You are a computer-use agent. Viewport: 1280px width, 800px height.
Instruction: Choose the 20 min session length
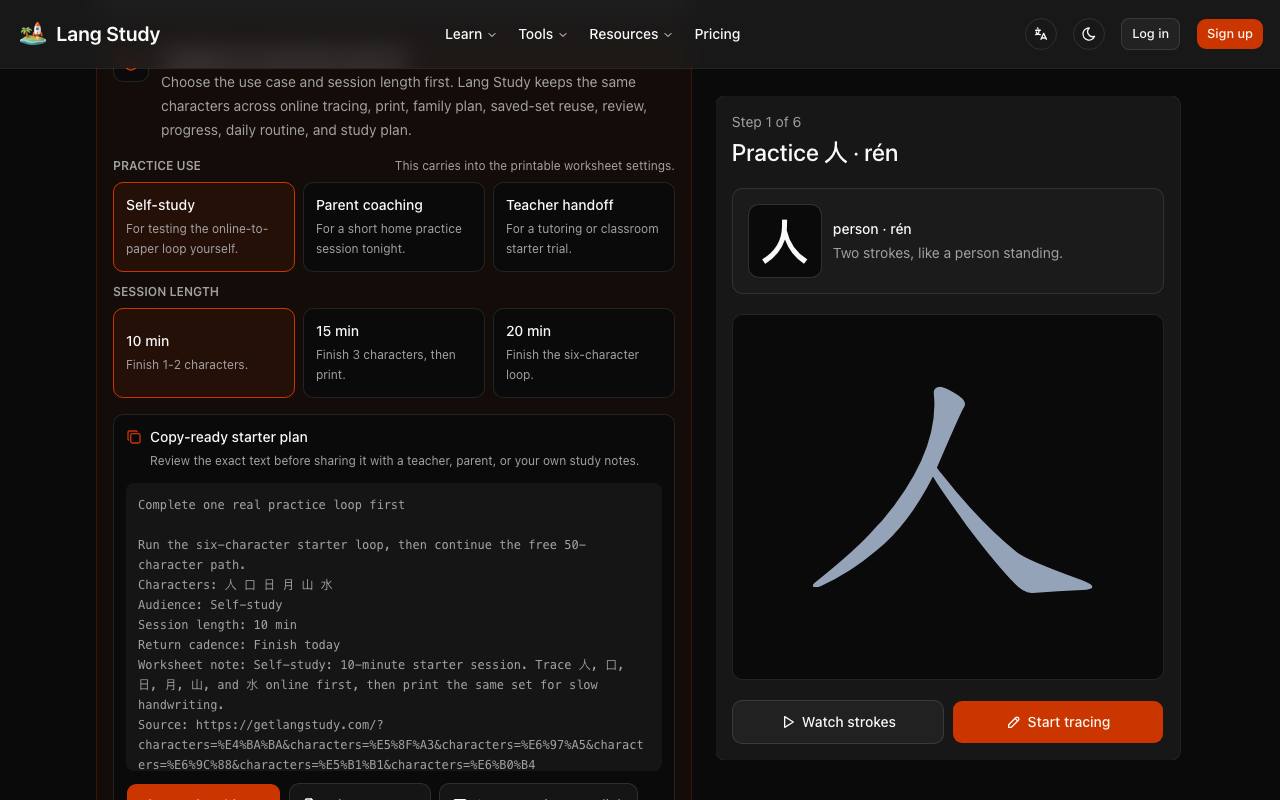tap(584, 353)
